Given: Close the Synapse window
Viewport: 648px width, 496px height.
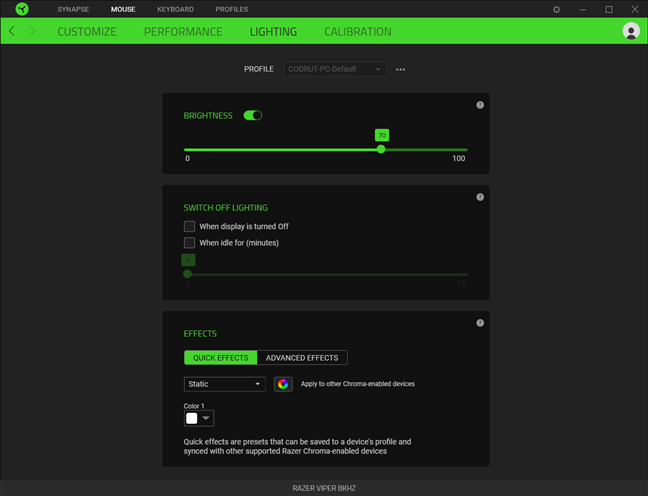Looking at the screenshot, I should pyautogui.click(x=635, y=9).
